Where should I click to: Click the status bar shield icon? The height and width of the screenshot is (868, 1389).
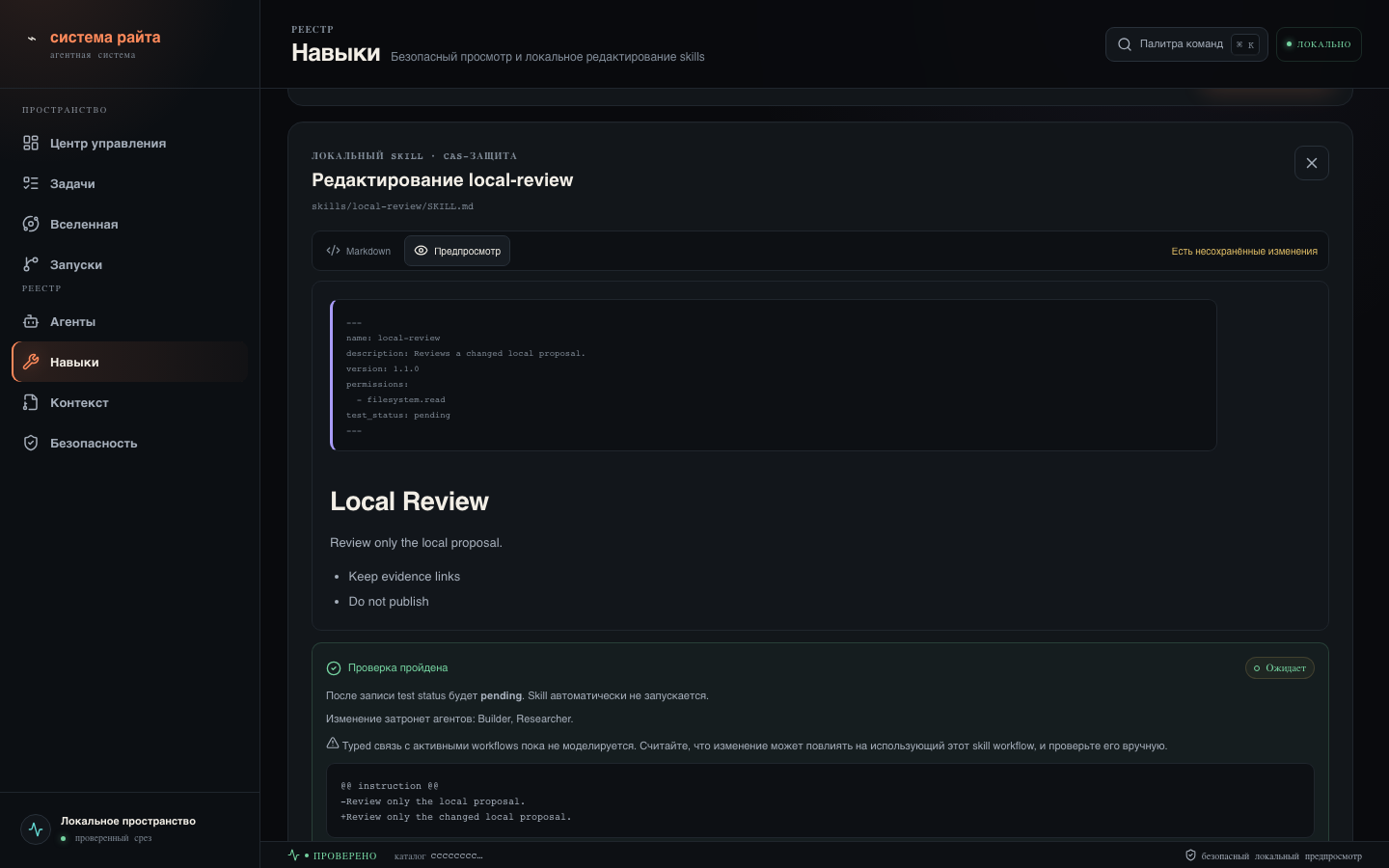[1190, 855]
